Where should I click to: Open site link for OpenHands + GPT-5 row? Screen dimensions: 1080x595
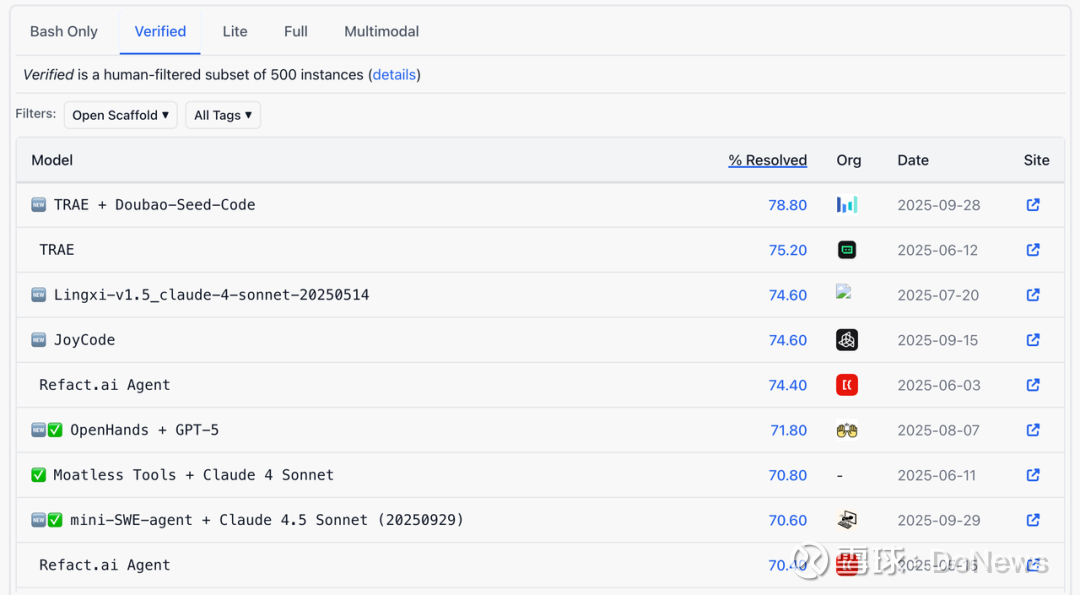point(1032,430)
